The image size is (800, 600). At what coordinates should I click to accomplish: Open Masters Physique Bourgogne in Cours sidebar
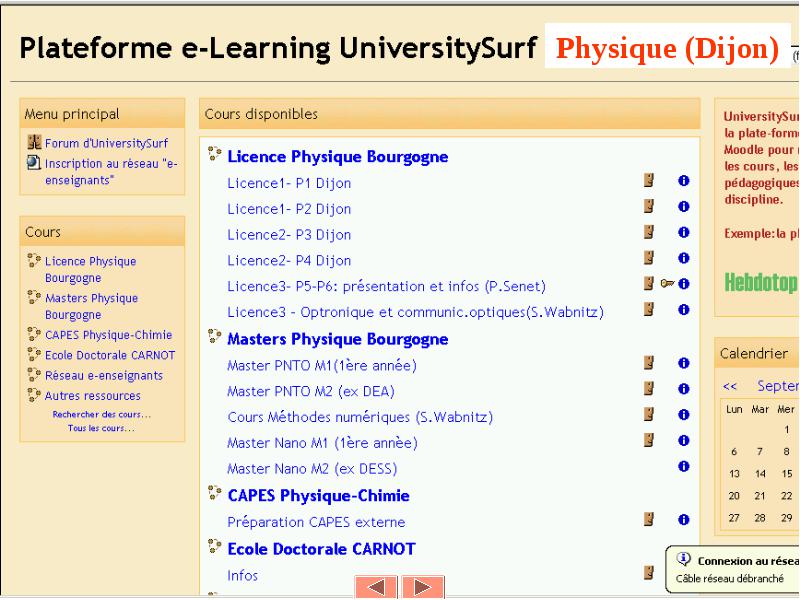91,306
